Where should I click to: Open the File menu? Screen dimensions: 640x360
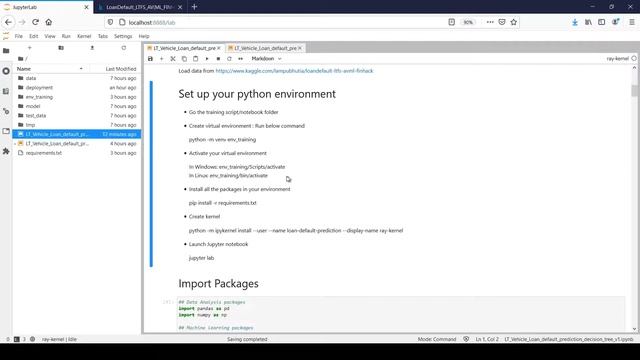pyautogui.click(x=19, y=36)
